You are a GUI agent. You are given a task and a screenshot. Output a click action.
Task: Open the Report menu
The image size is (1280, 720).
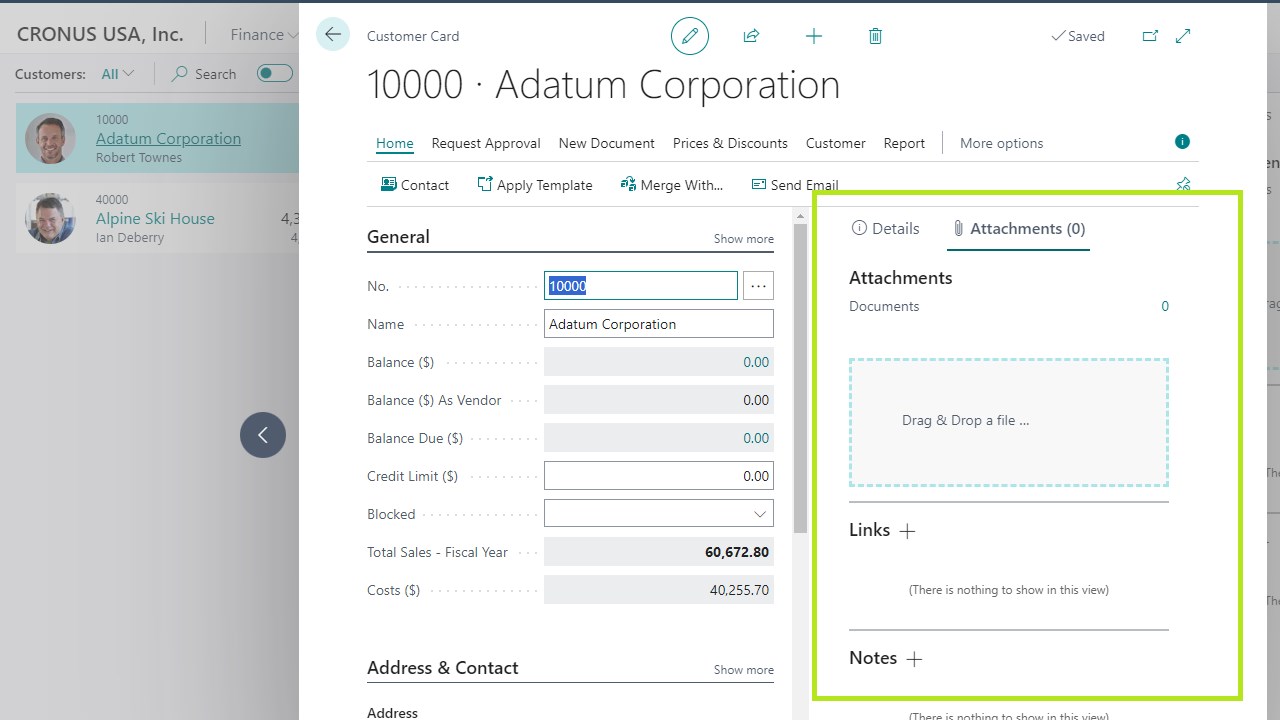(x=904, y=143)
